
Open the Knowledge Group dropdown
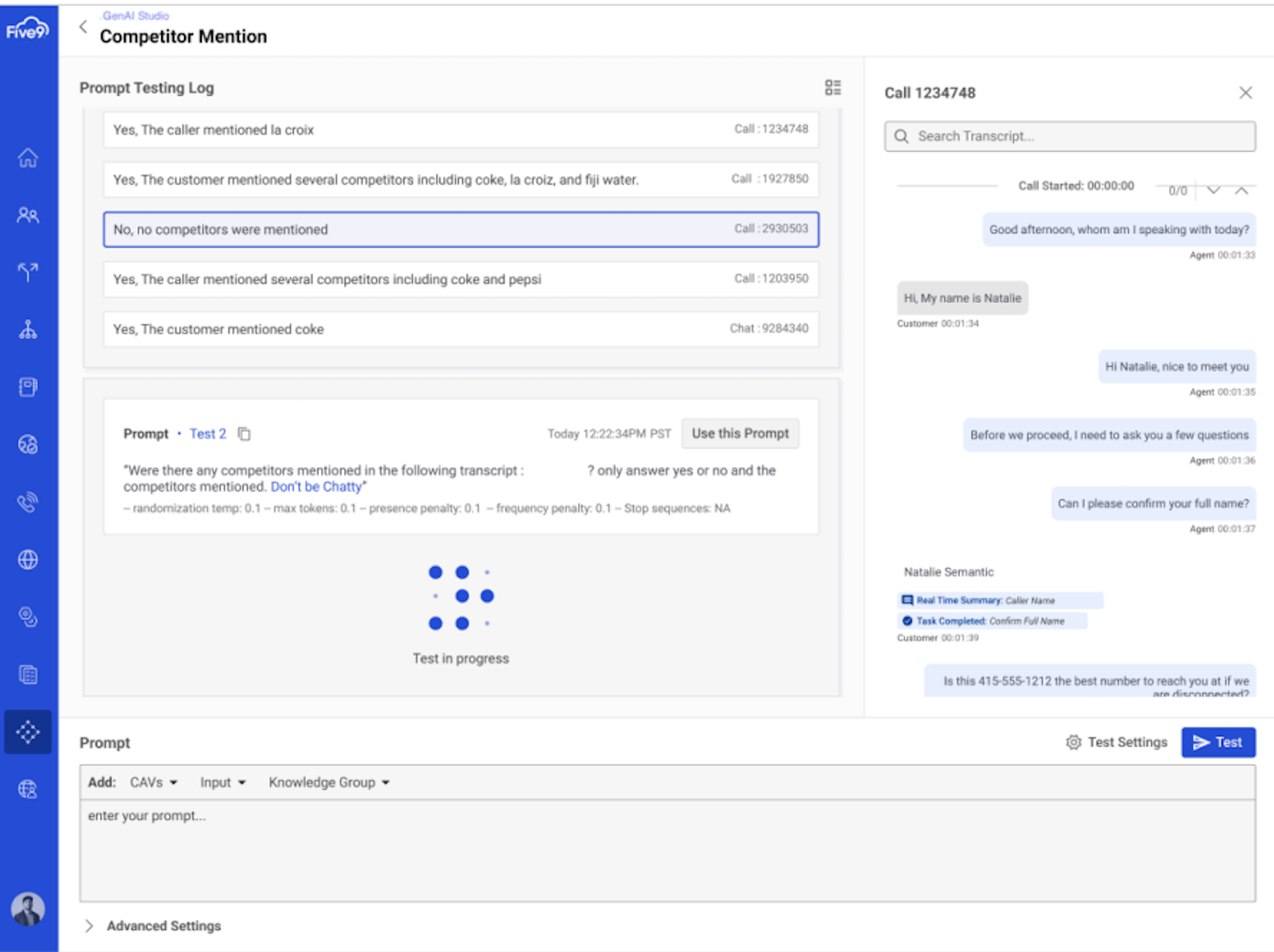coord(329,782)
